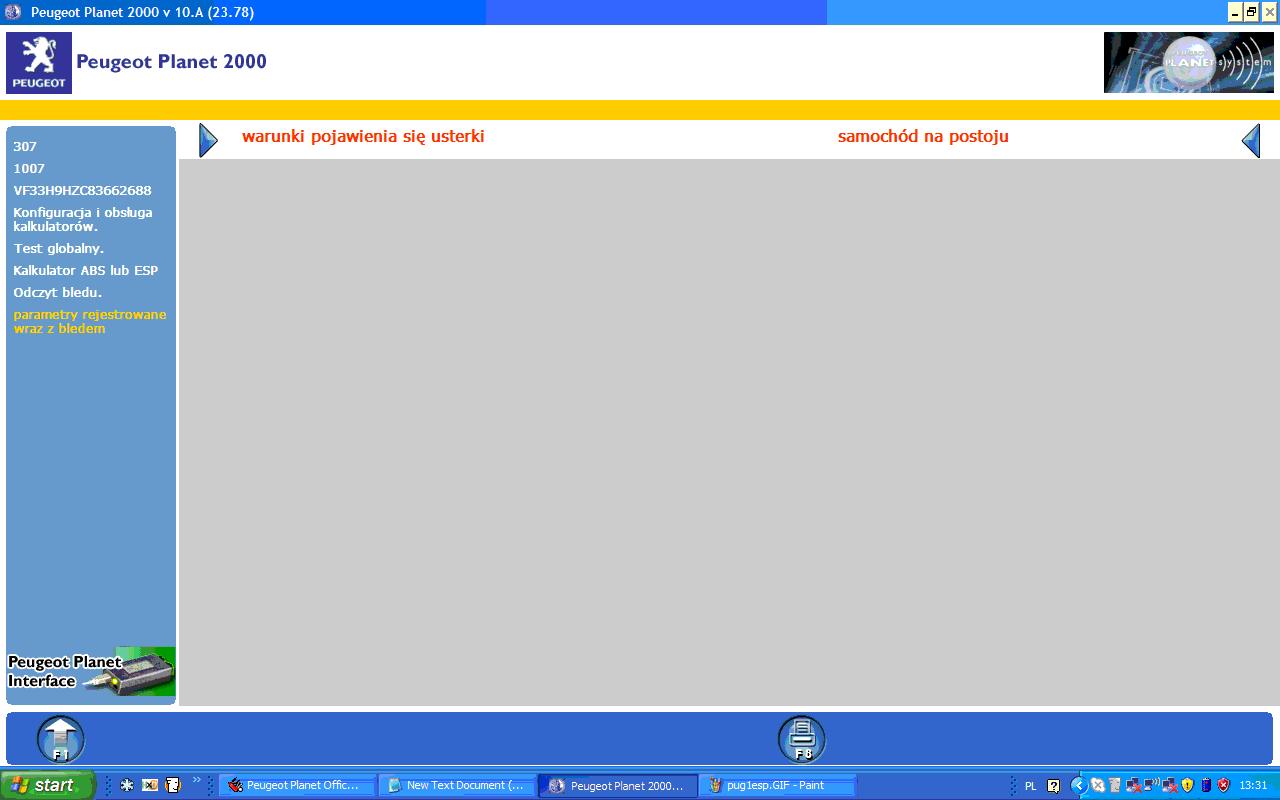Click the right-pointing blue arrow beside 'warunki pojawienia się usterki'
Image resolution: width=1280 pixels, height=800 pixels.
[208, 140]
